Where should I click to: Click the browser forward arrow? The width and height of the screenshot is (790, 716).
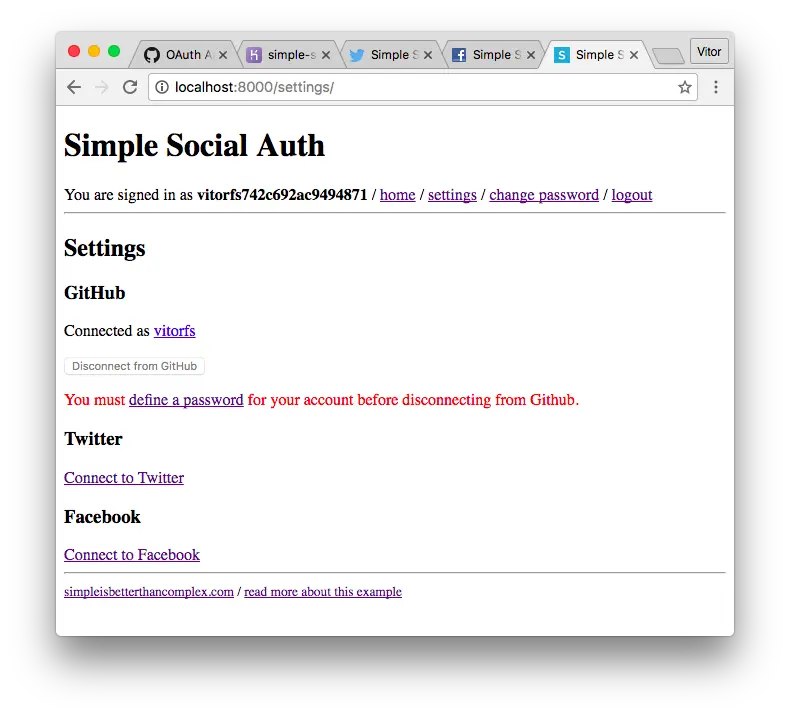coord(101,87)
